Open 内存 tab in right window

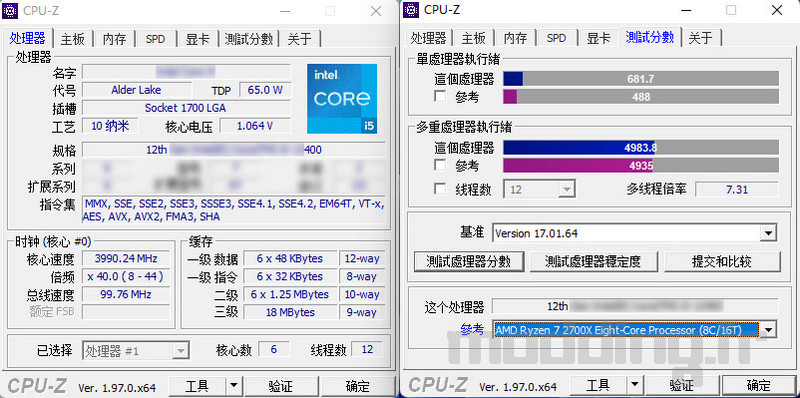(515, 38)
